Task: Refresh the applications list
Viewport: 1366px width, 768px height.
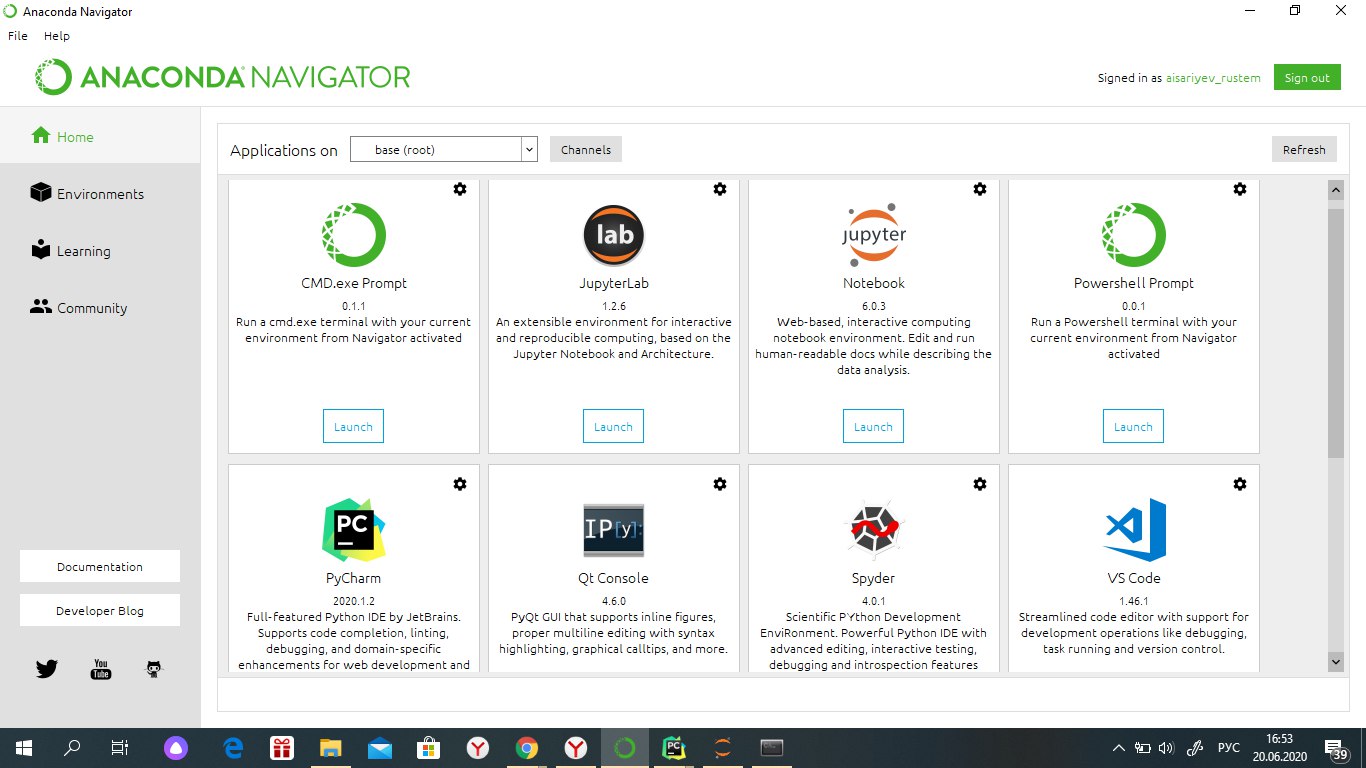Action: pos(1304,150)
